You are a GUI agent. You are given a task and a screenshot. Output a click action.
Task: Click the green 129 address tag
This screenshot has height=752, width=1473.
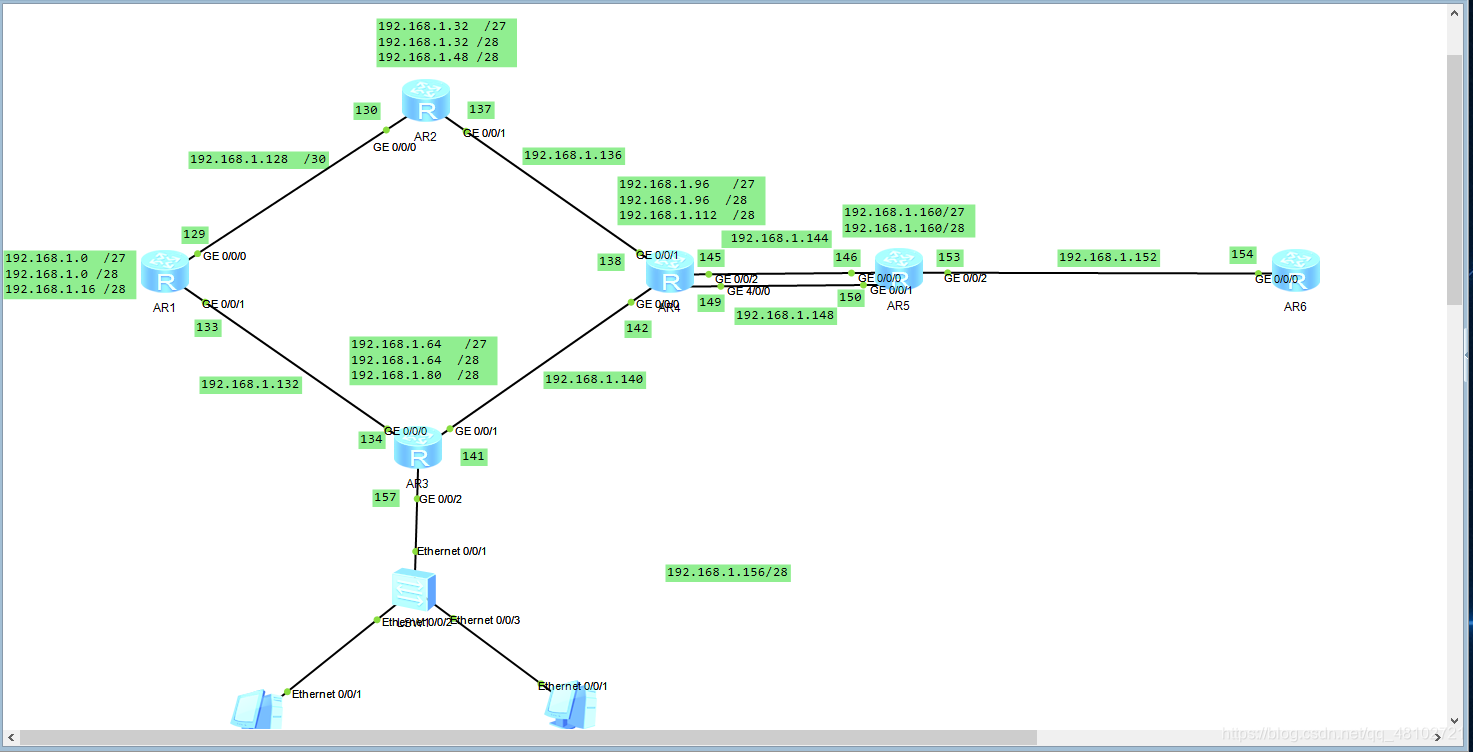195,235
